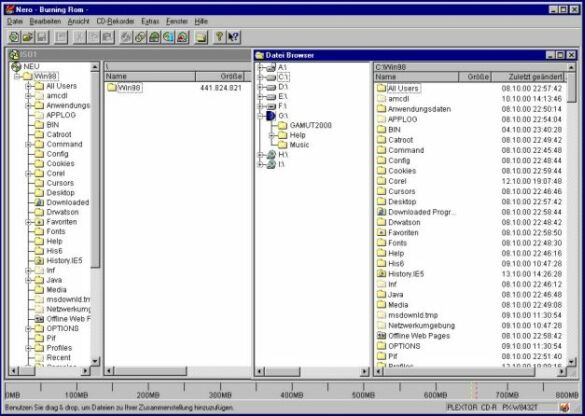Select msdownld.tmp in the Datei Browser list
Image resolution: width=585 pixels, height=416 pixels.
click(407, 315)
